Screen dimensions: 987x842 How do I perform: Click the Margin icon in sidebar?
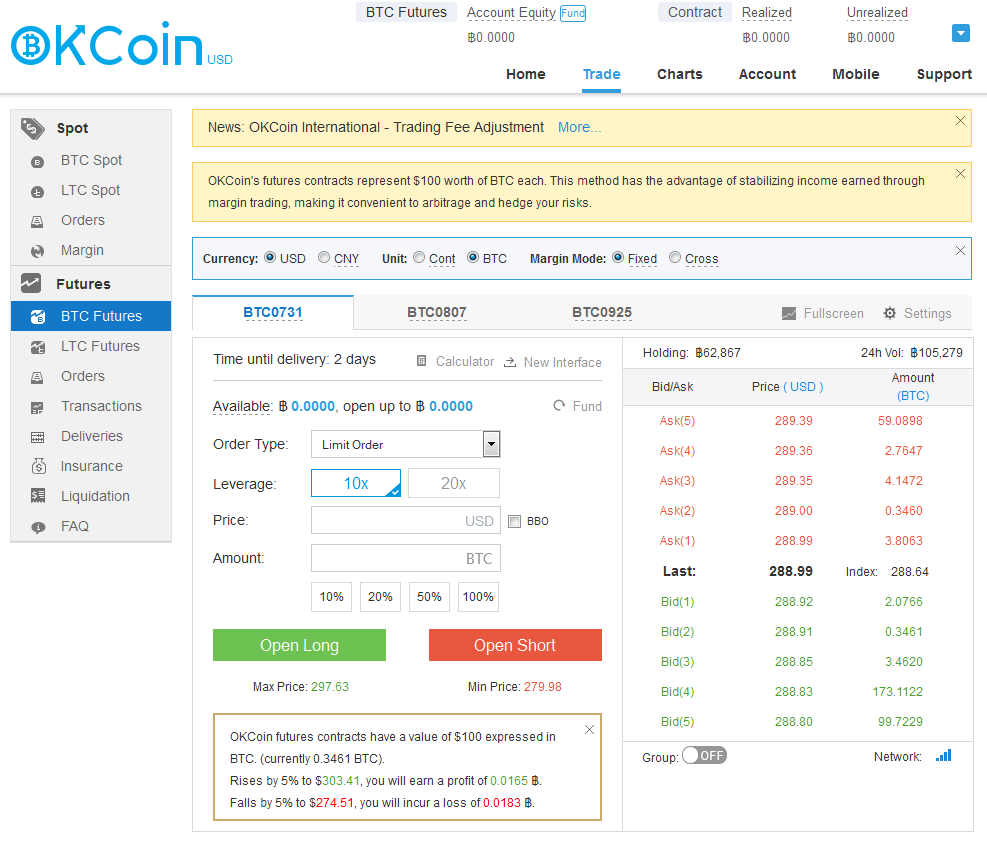click(37, 251)
